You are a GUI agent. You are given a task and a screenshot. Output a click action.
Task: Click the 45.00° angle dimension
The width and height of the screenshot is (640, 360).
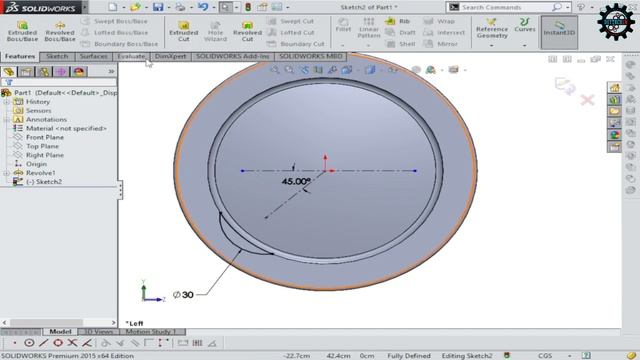click(296, 181)
